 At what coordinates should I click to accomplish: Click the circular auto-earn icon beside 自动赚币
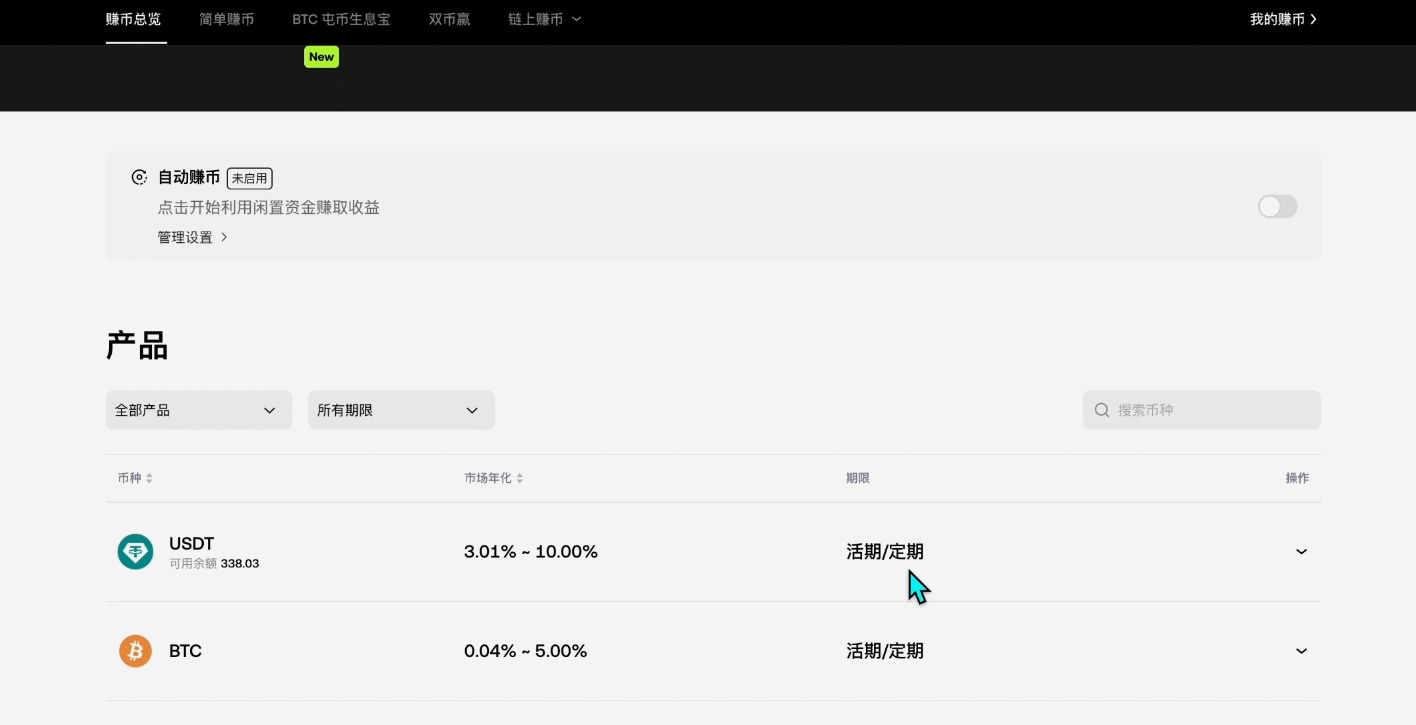(x=139, y=177)
